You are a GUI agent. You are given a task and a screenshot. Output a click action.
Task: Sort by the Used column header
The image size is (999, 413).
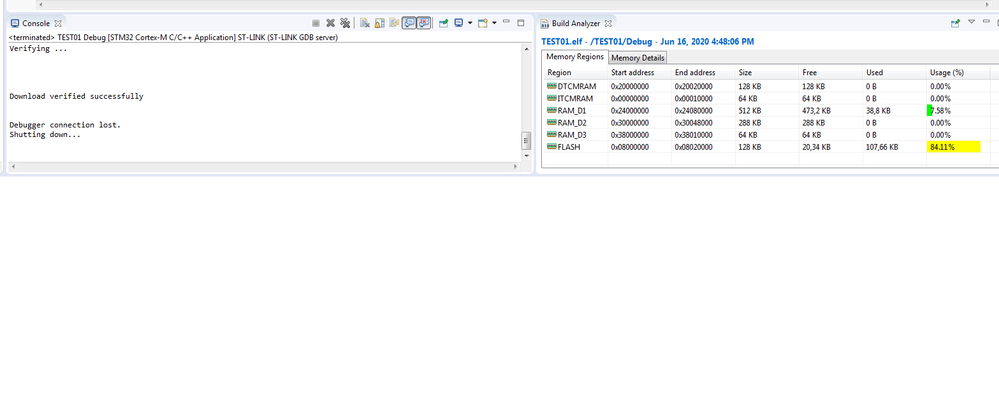click(894, 73)
